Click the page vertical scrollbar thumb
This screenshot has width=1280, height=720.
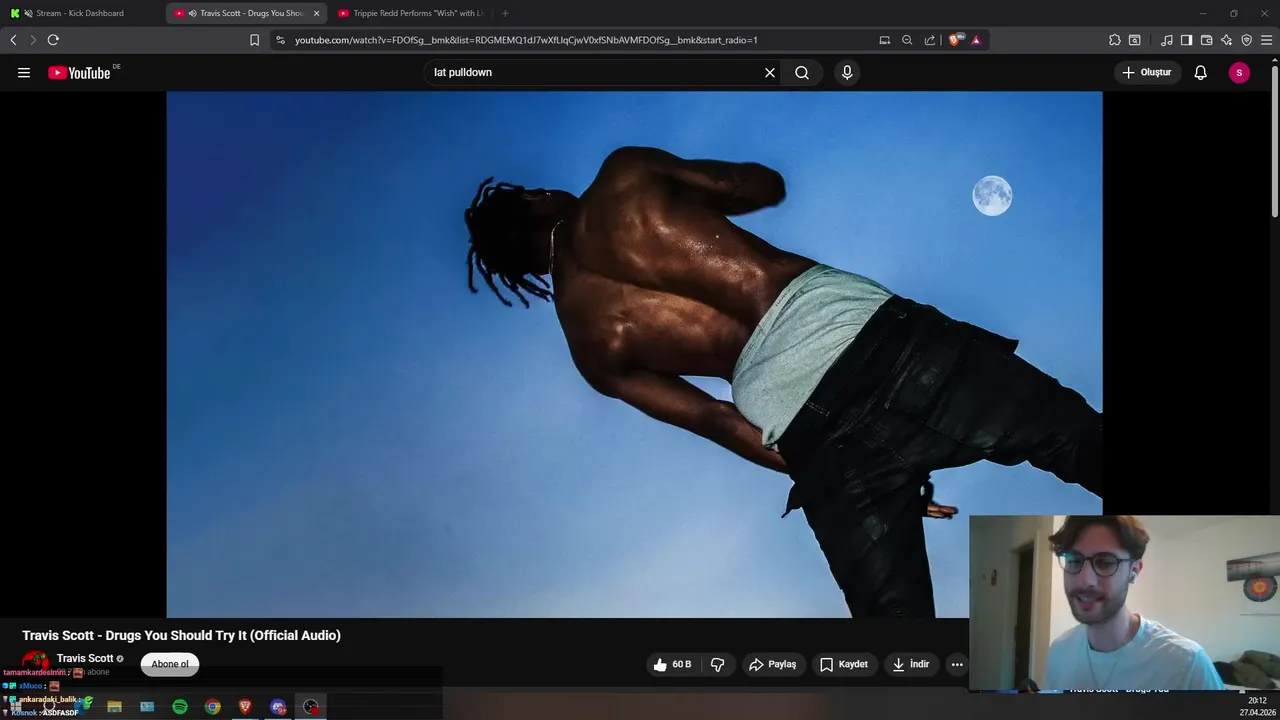(x=1274, y=141)
